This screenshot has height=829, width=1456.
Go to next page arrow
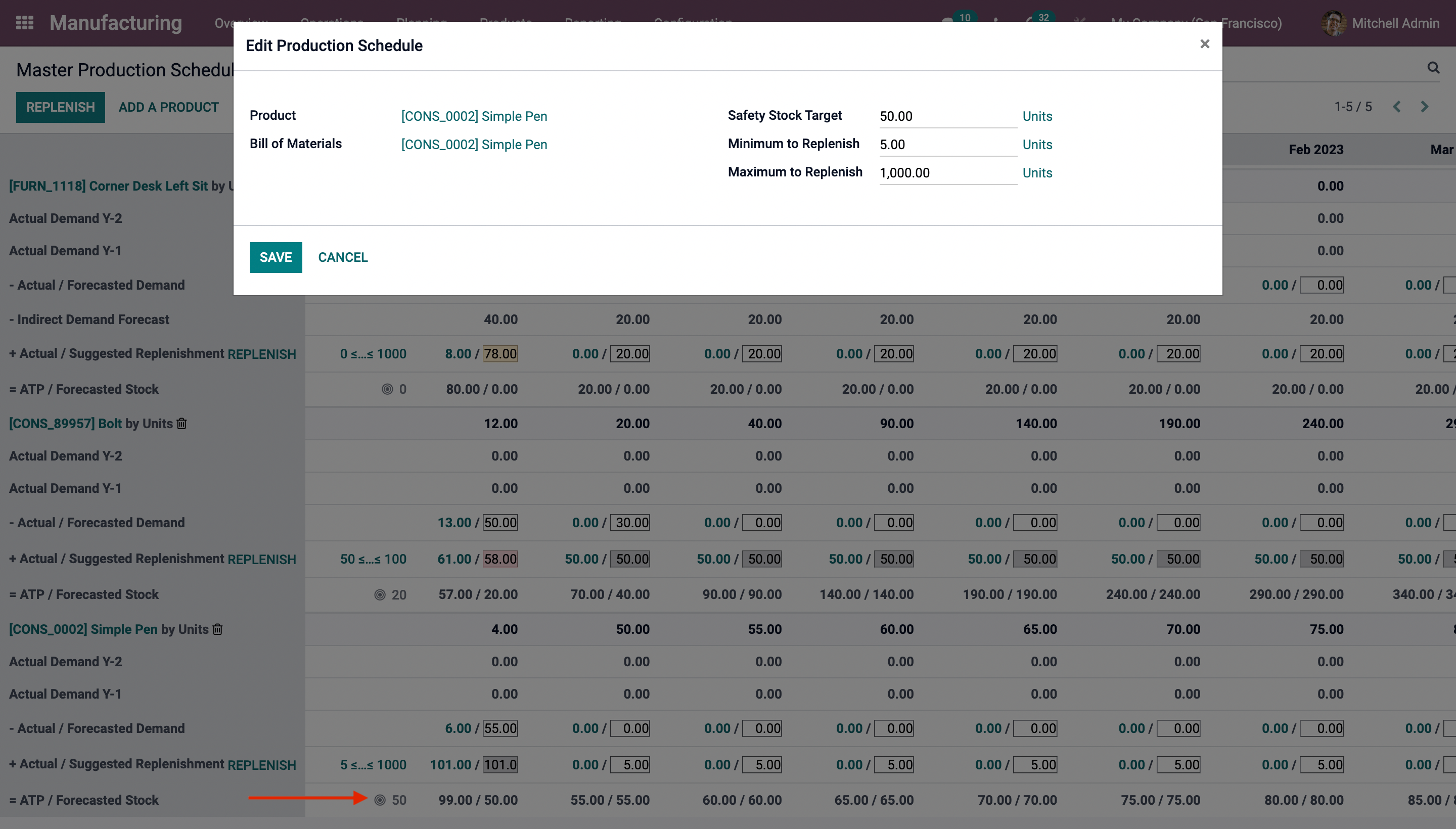tap(1424, 107)
